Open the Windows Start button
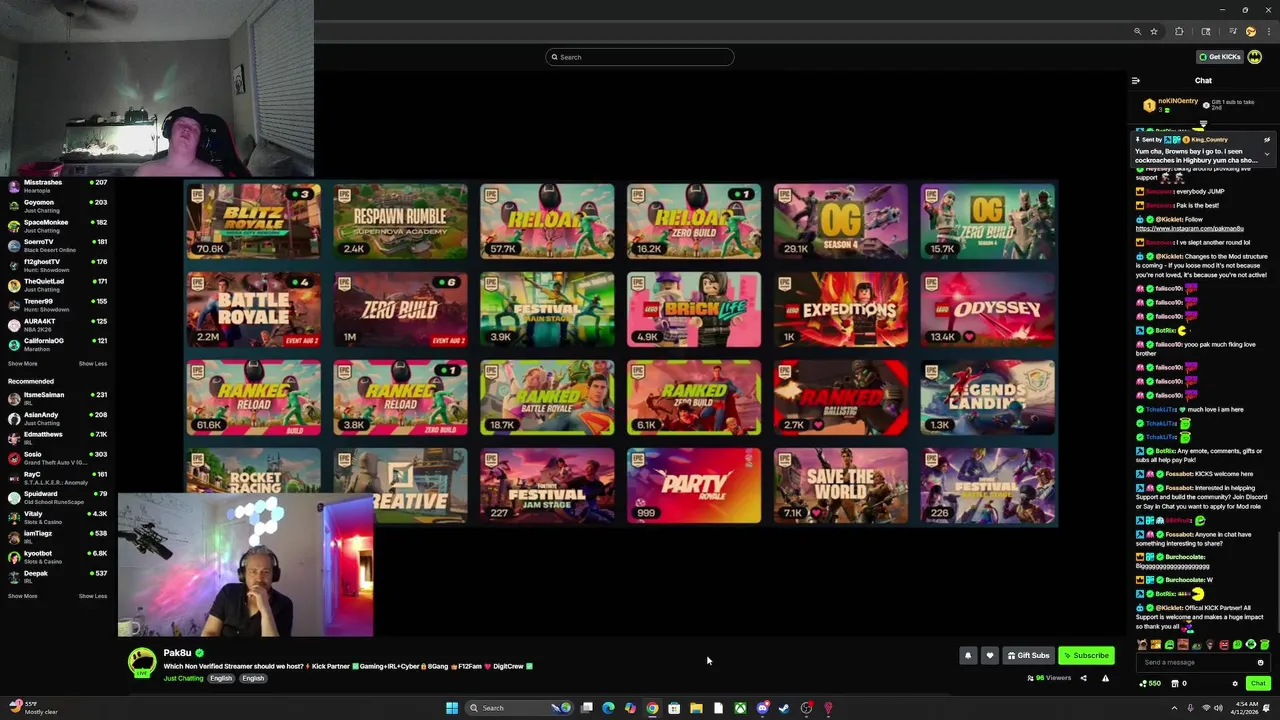This screenshot has width=1280, height=720. click(452, 708)
